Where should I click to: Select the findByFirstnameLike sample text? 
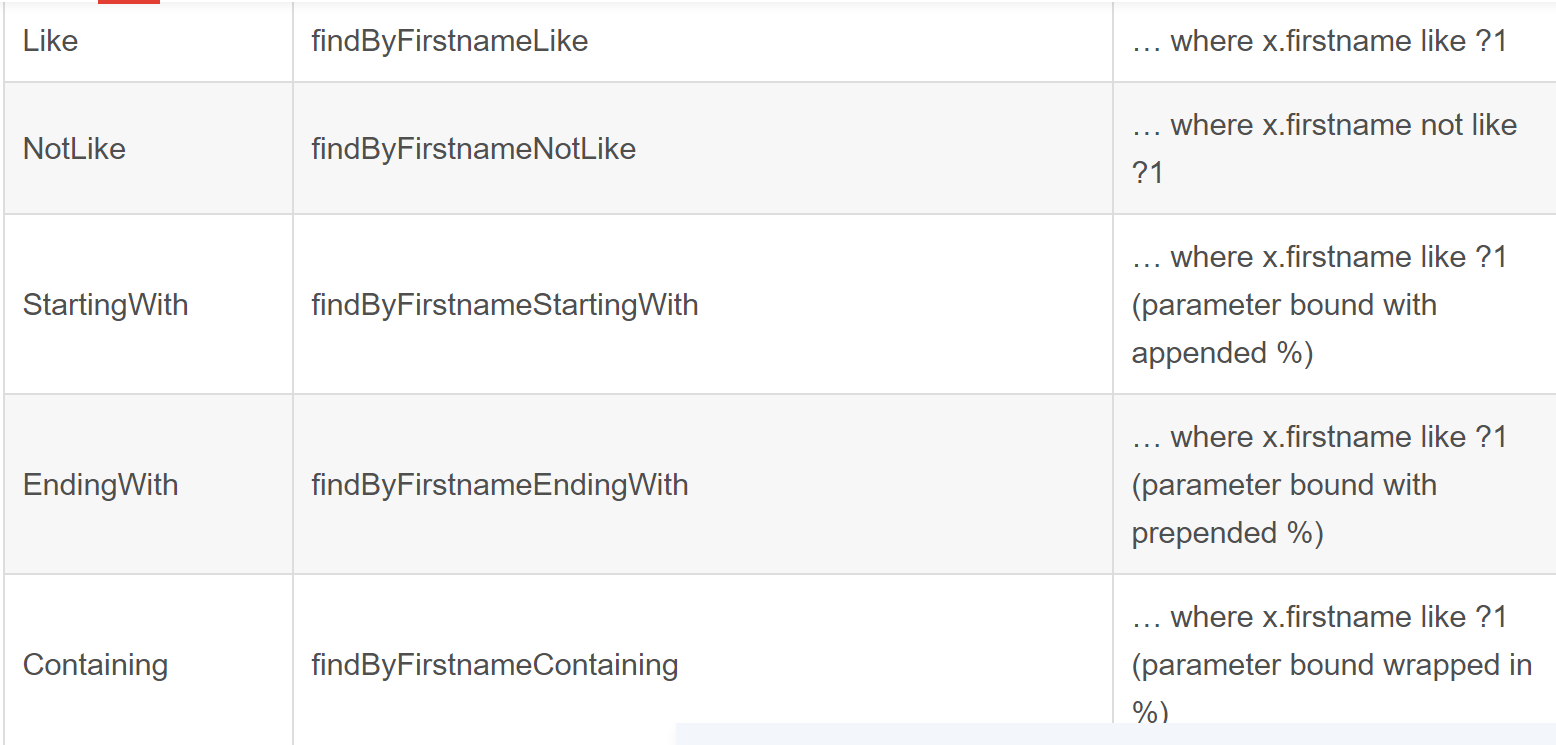[x=449, y=41]
